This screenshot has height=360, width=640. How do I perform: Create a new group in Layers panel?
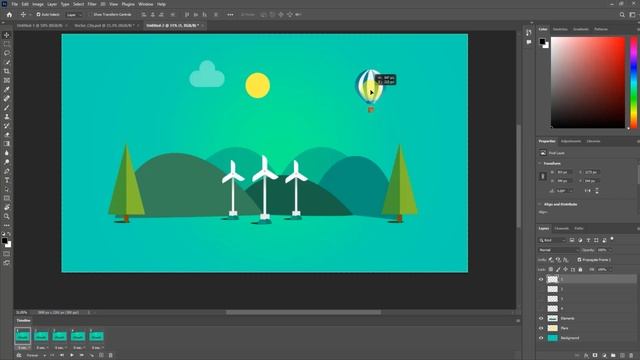click(x=613, y=356)
